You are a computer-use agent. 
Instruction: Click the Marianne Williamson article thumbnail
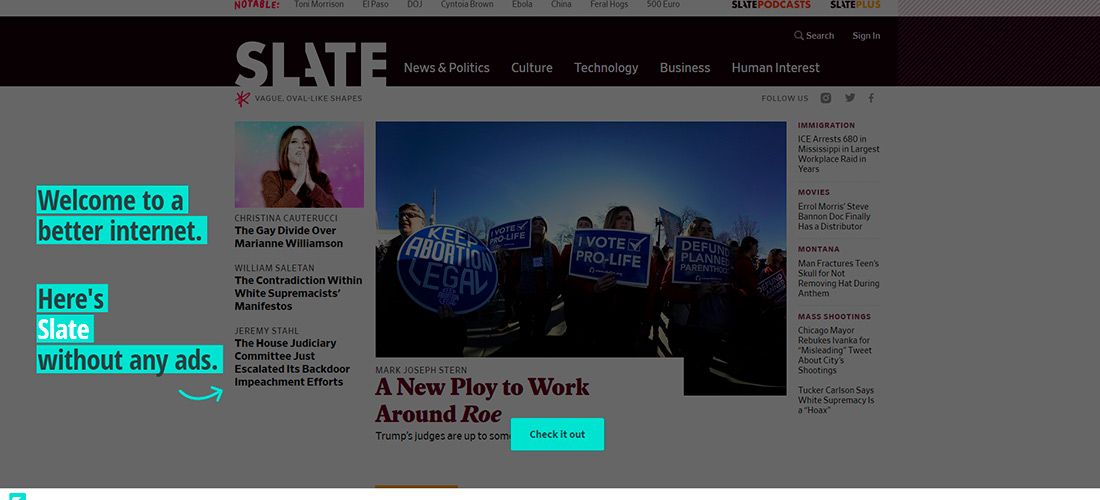click(299, 165)
